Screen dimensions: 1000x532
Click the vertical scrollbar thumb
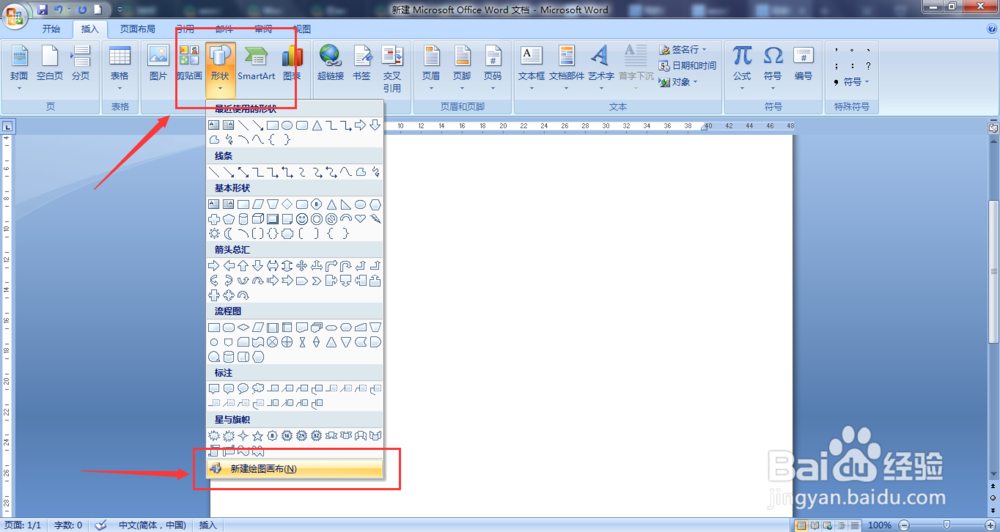(993, 272)
